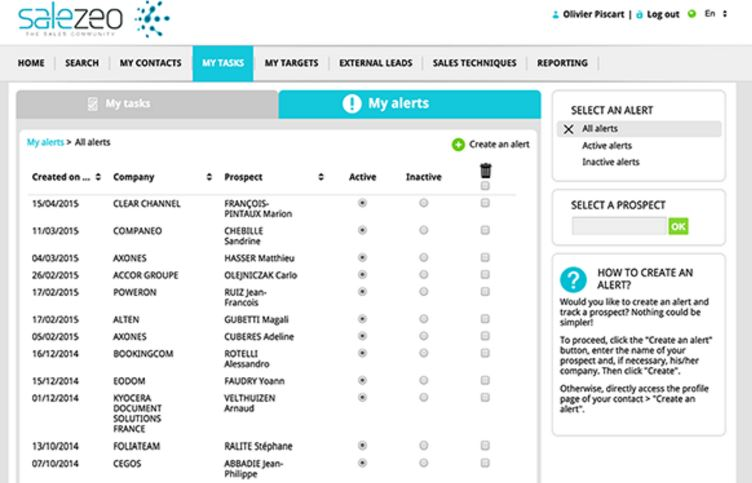Open REPORTING menu item
Image resolution: width=752 pixels, height=483 pixels.
[x=562, y=63]
